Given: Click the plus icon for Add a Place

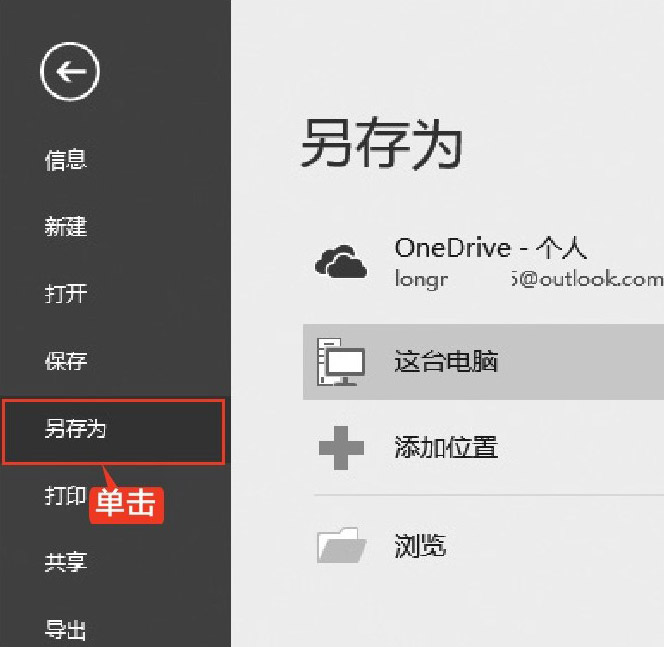Looking at the screenshot, I should click(341, 448).
